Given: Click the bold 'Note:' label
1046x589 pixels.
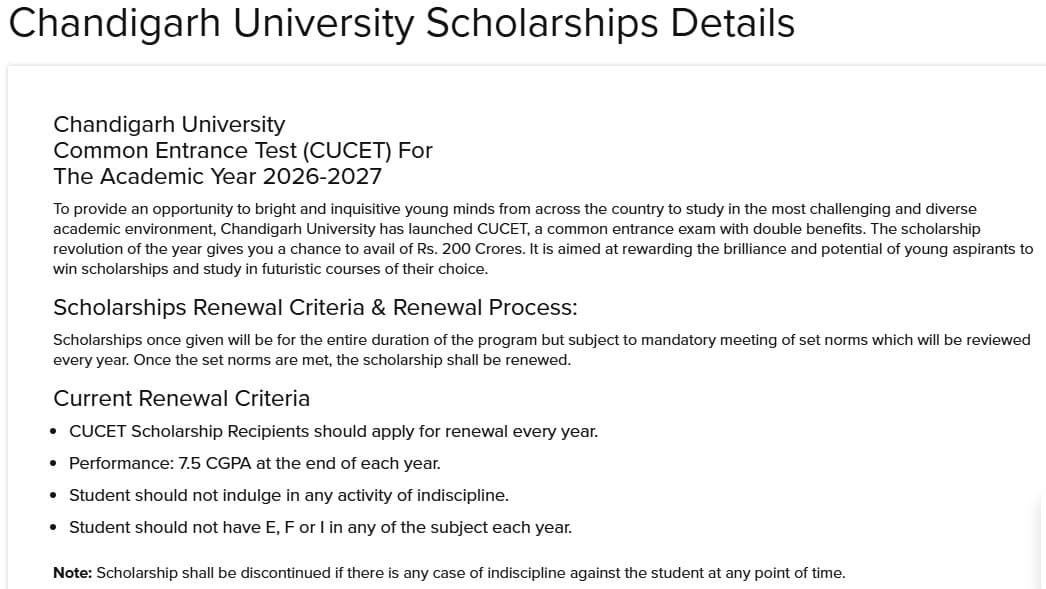Looking at the screenshot, I should [72, 573].
